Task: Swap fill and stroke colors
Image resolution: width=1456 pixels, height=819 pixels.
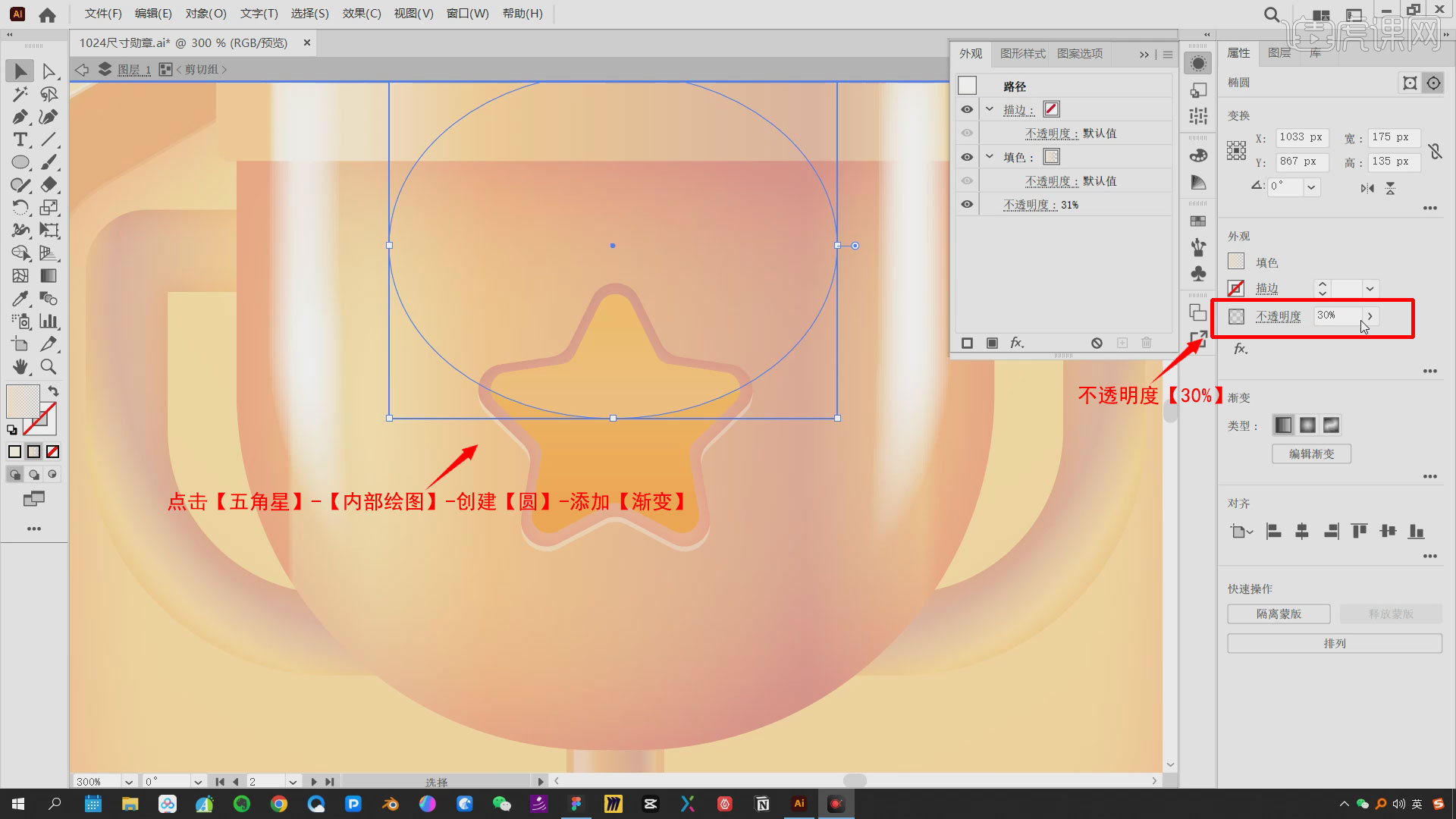Action: click(x=53, y=391)
